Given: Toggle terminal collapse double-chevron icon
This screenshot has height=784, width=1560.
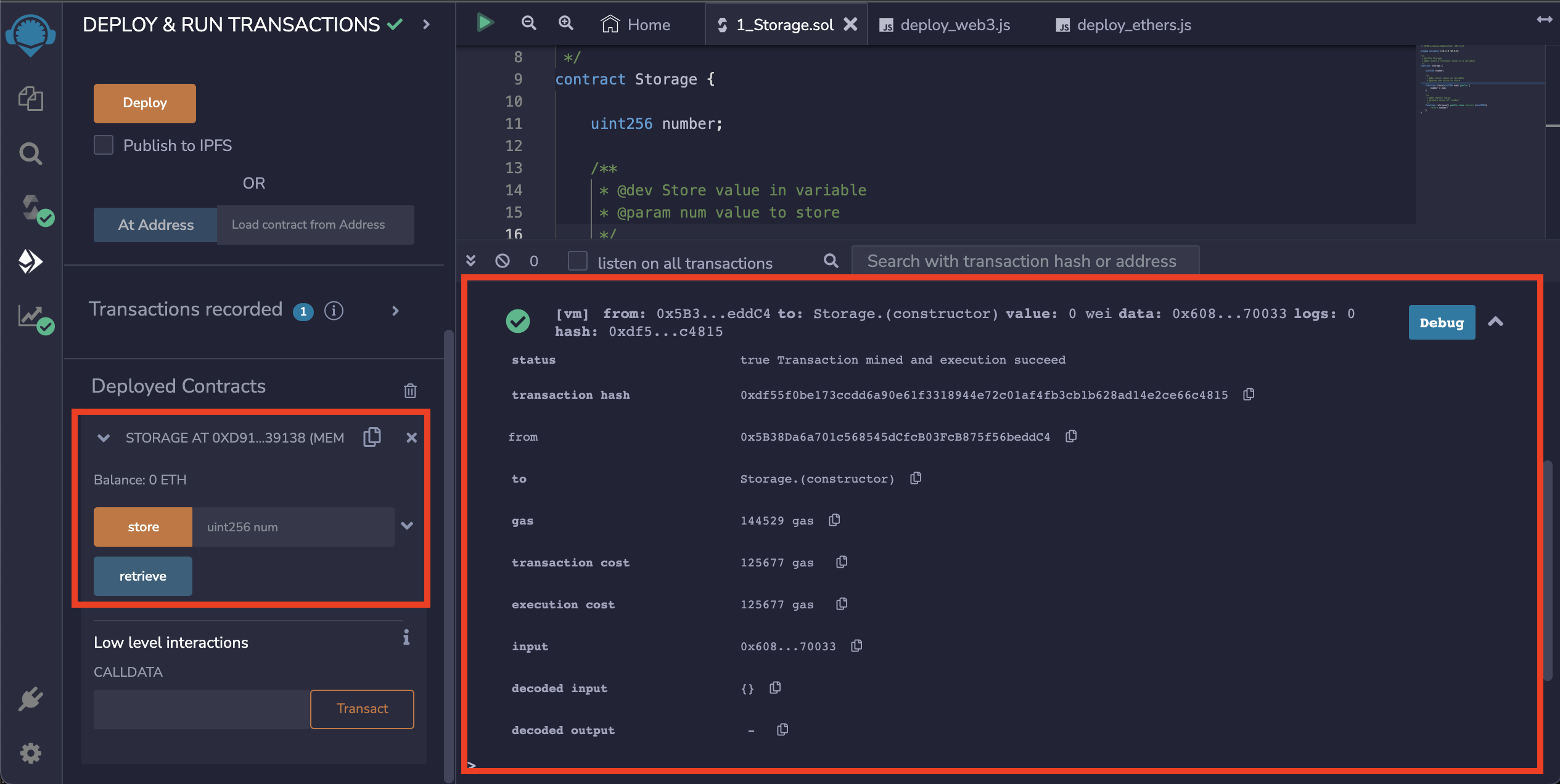Looking at the screenshot, I should pyautogui.click(x=470, y=261).
